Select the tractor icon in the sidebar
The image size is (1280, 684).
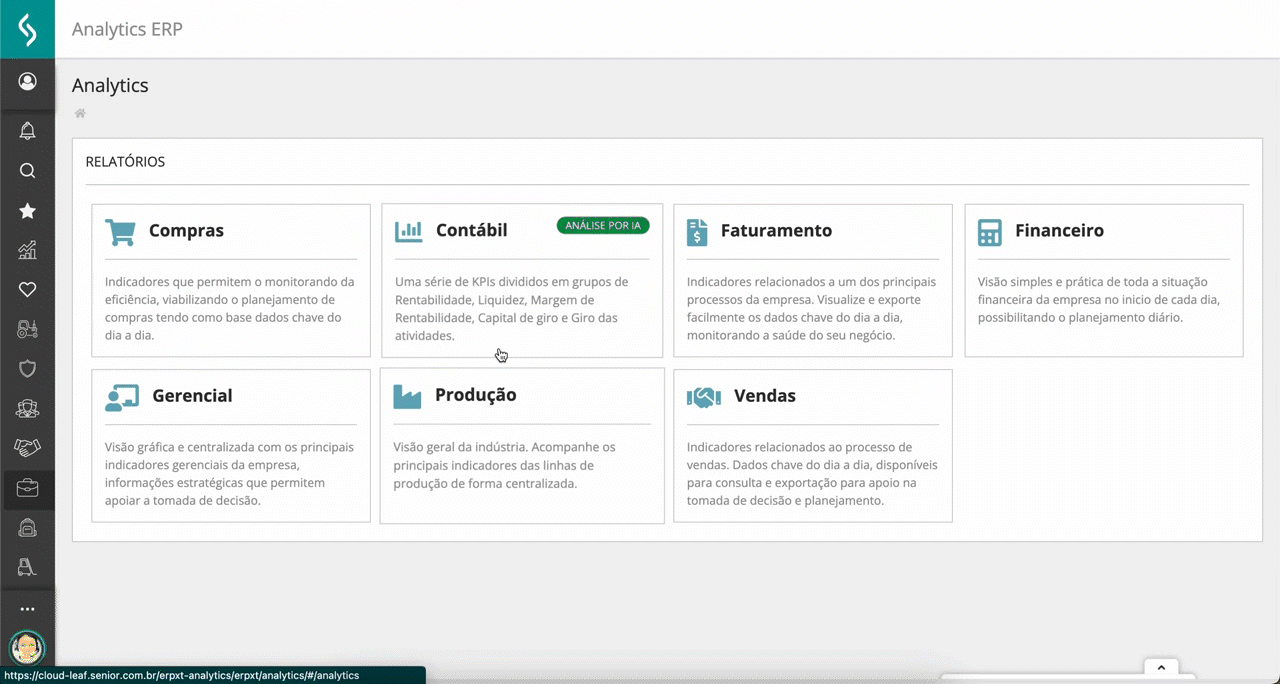click(x=27, y=329)
